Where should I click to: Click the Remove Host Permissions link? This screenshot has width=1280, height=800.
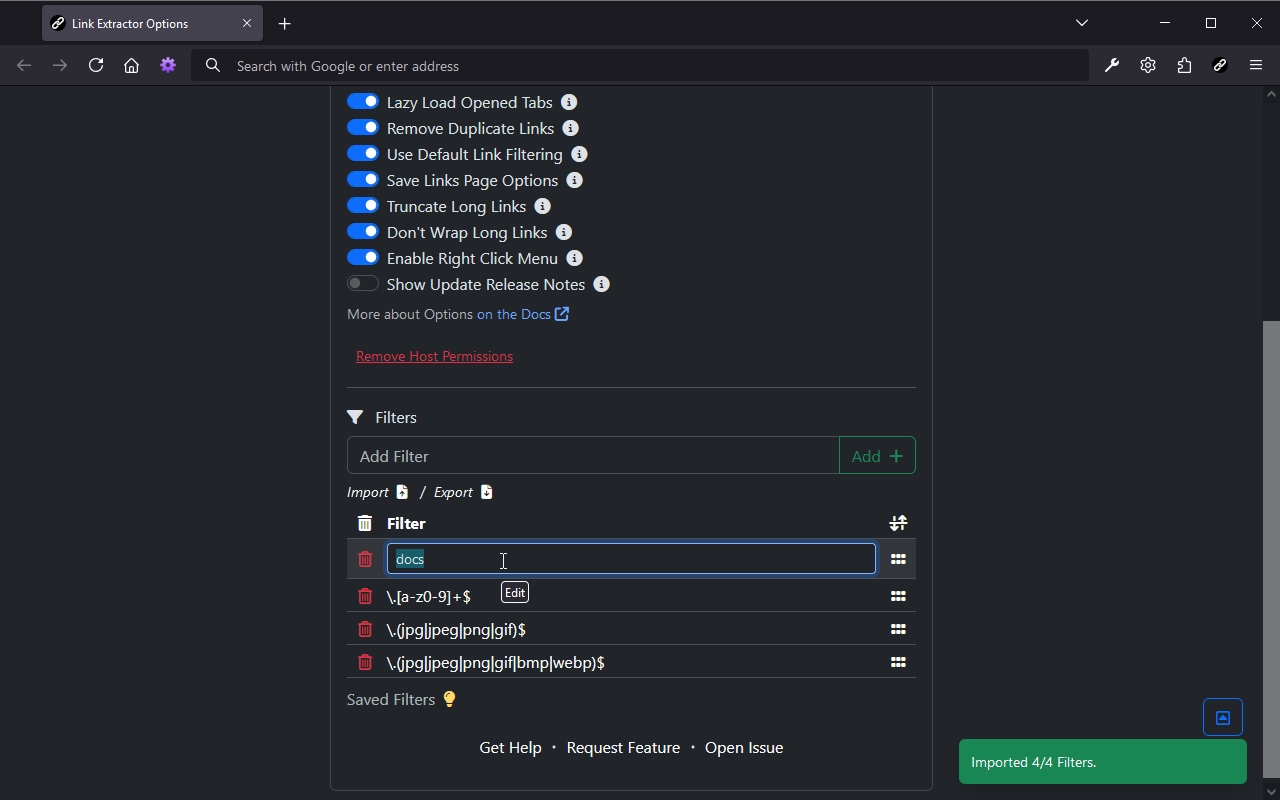(x=434, y=356)
